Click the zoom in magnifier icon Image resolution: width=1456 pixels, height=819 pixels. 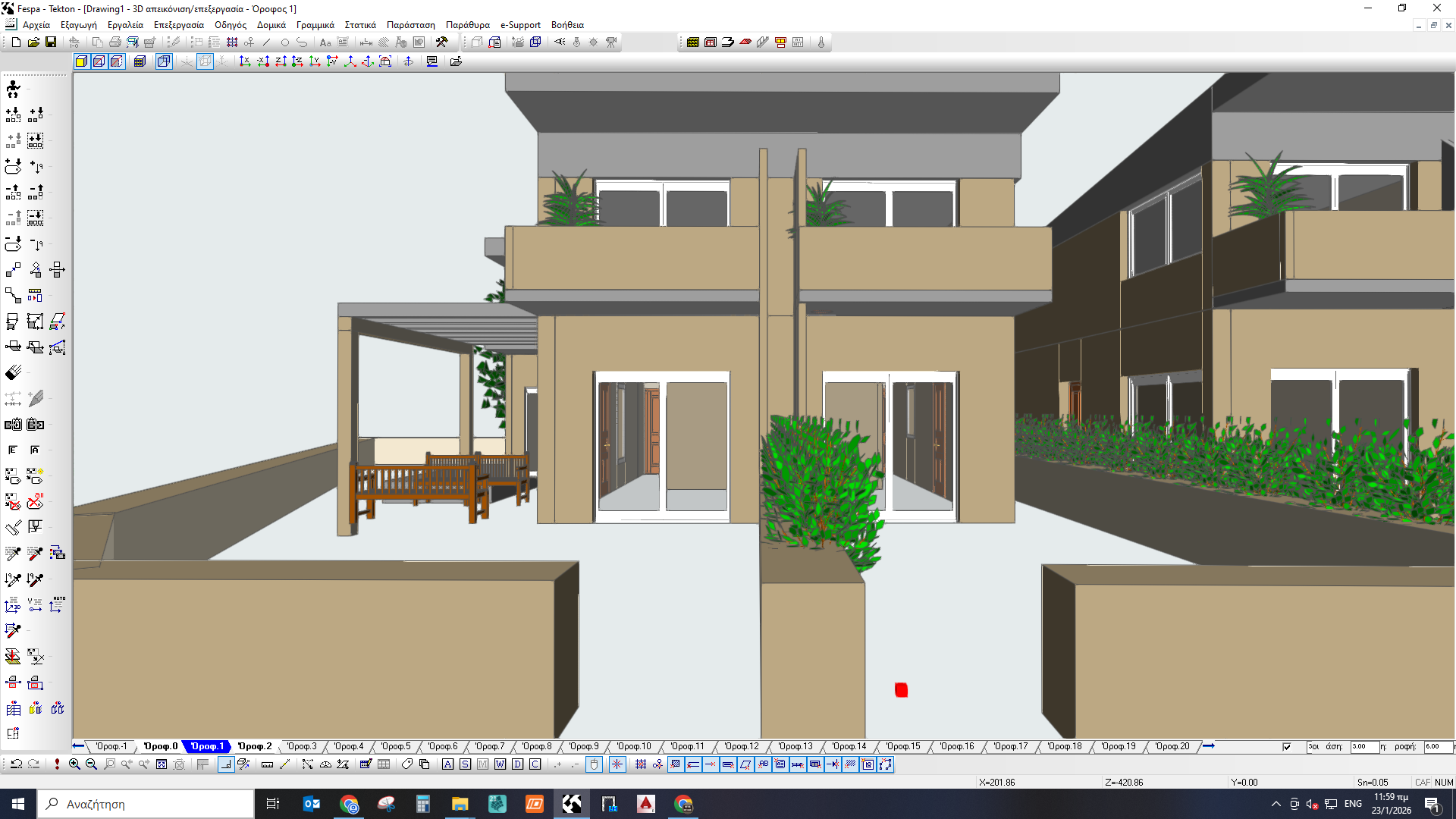(74, 764)
